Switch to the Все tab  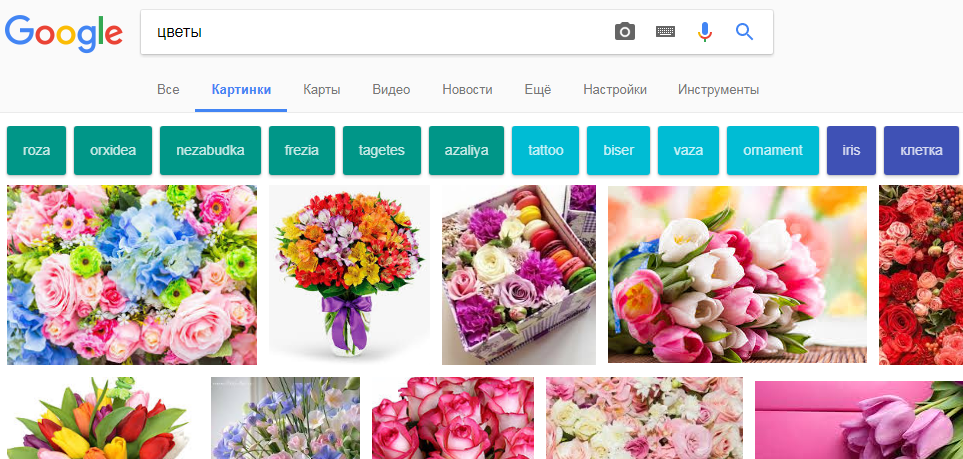click(168, 90)
